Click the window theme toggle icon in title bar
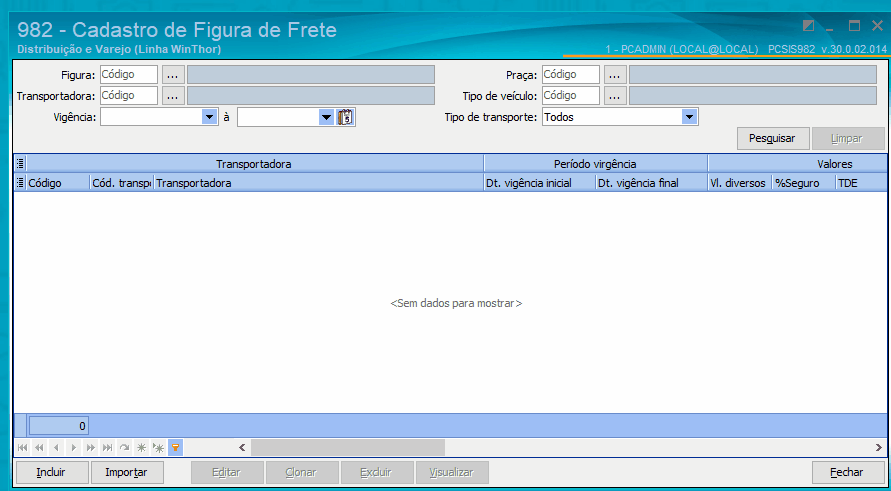The height and width of the screenshot is (491, 891). click(808, 26)
